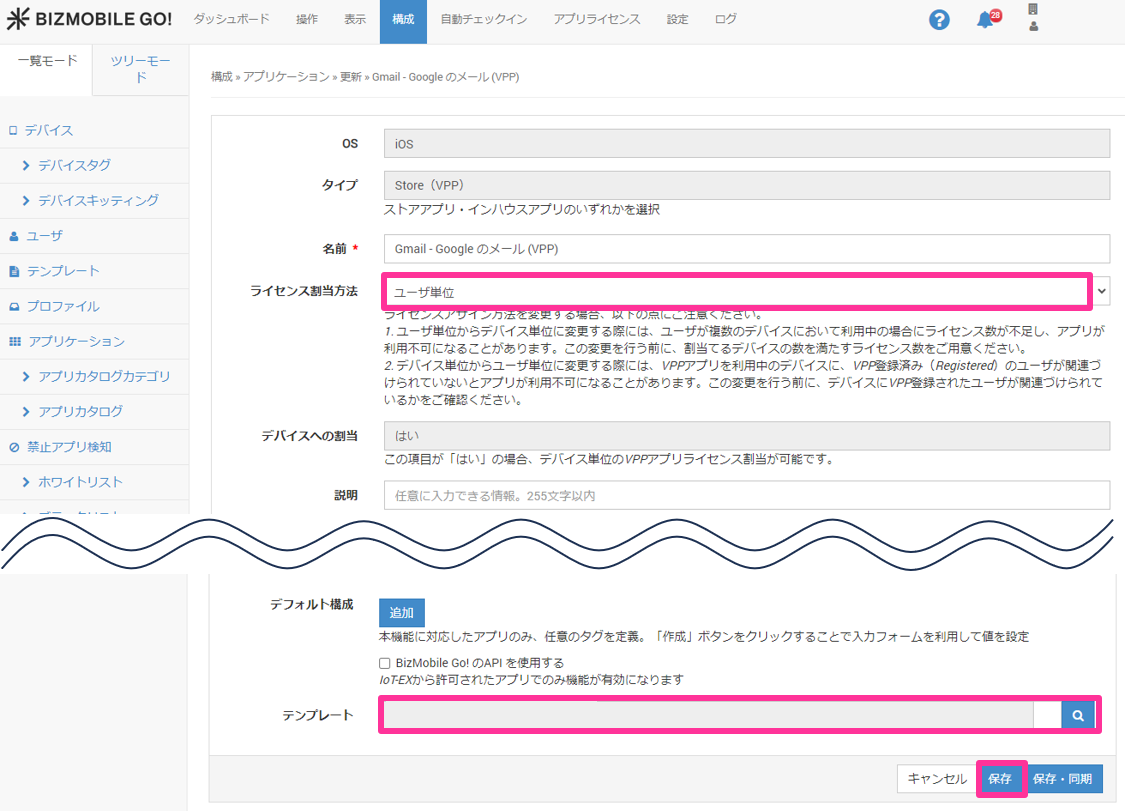Click the 追加 button for デフォルト構成
This screenshot has height=811, width=1125.
(x=401, y=612)
